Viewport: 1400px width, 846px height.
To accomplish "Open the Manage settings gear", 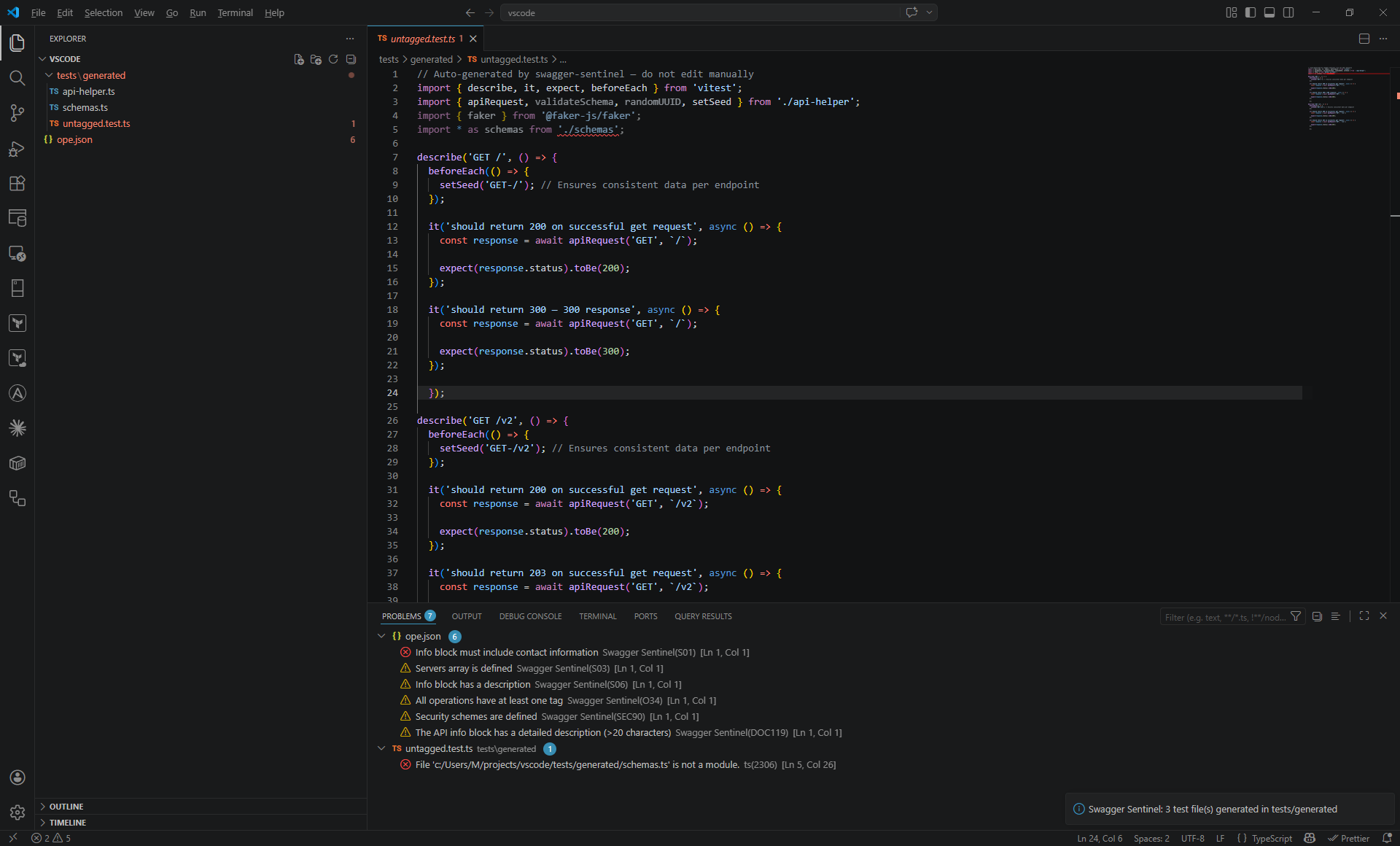I will [x=17, y=812].
